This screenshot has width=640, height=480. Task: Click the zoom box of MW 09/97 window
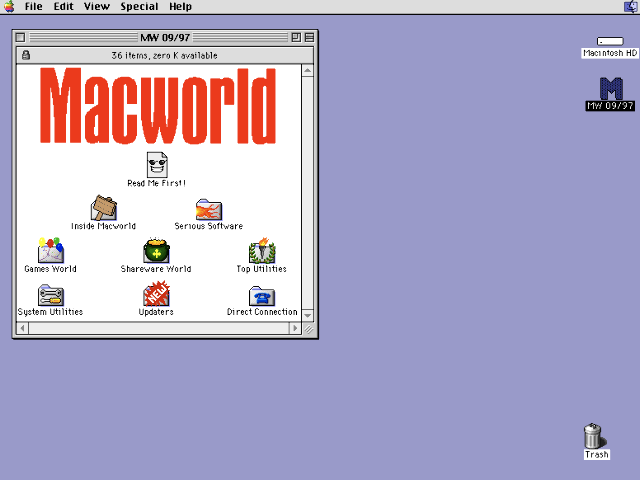[296, 38]
